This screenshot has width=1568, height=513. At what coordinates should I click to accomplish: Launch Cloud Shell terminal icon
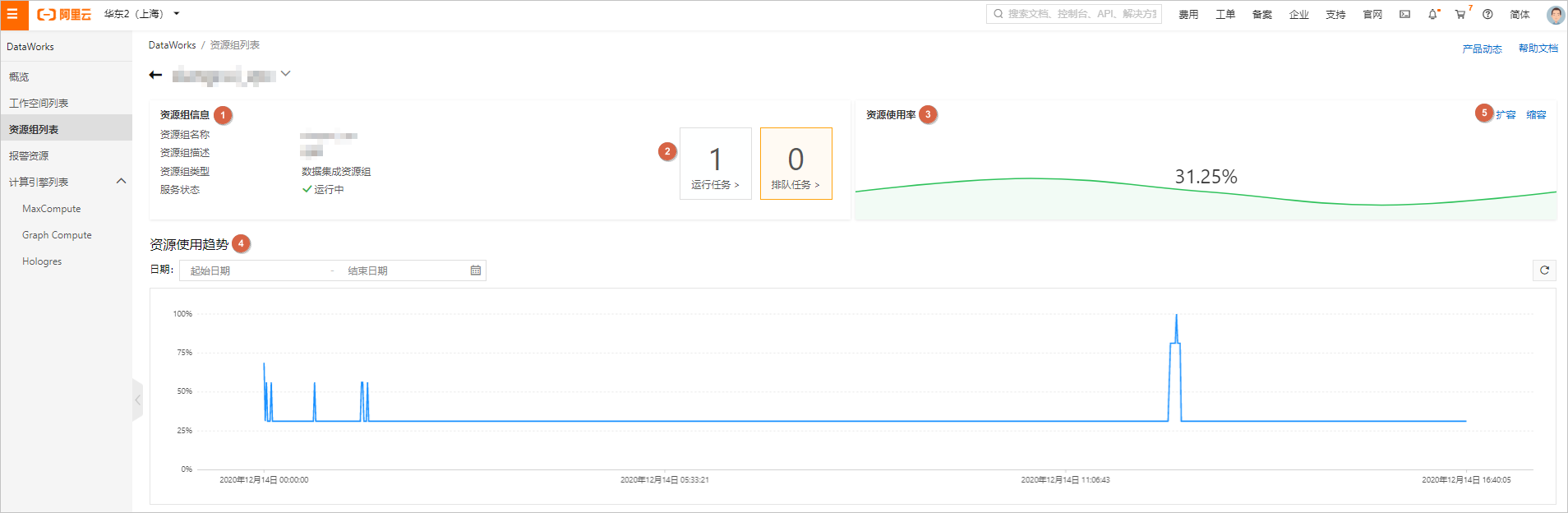(1405, 14)
